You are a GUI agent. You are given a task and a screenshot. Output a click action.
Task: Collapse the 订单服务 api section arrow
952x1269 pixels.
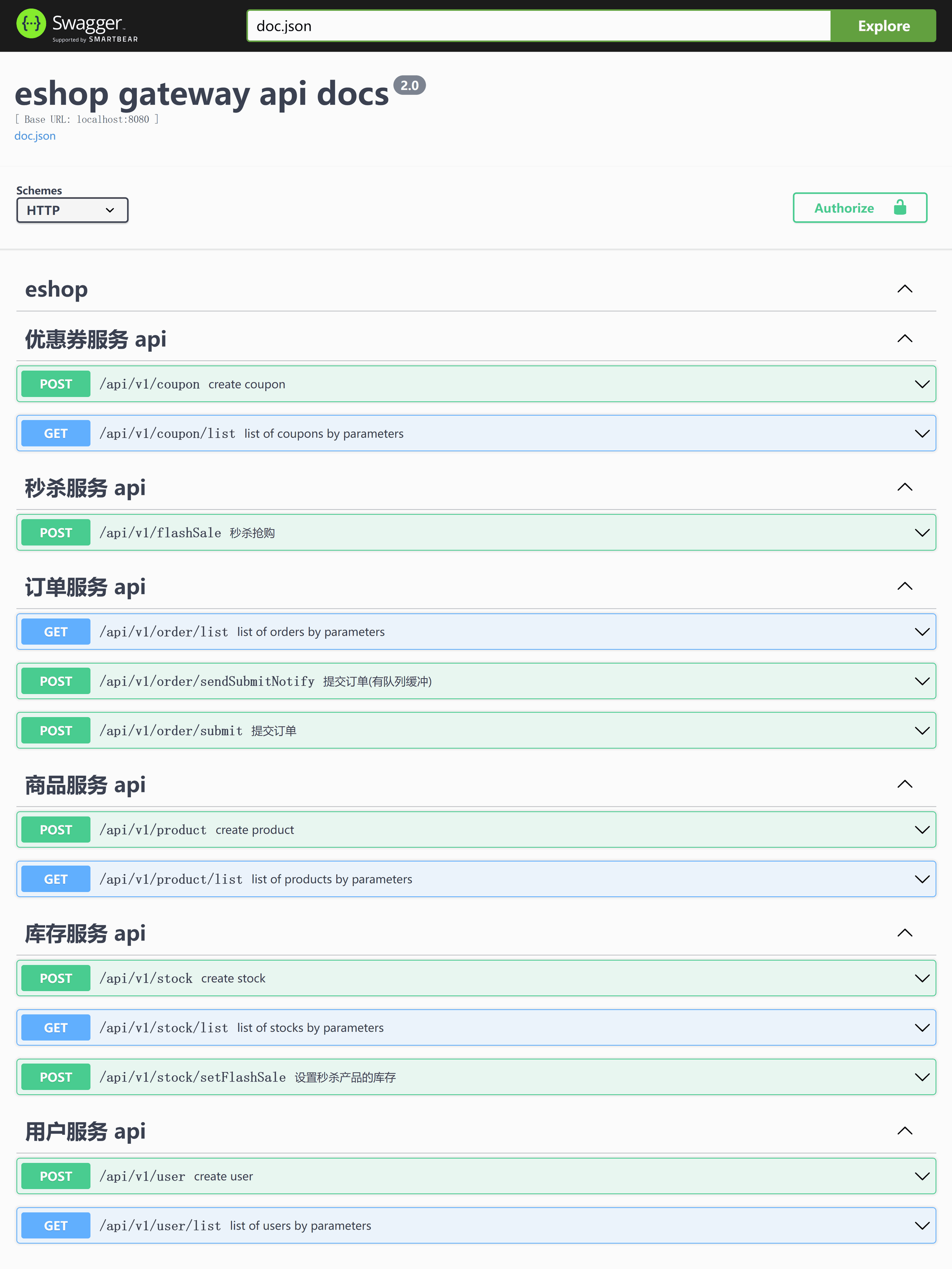[904, 586]
